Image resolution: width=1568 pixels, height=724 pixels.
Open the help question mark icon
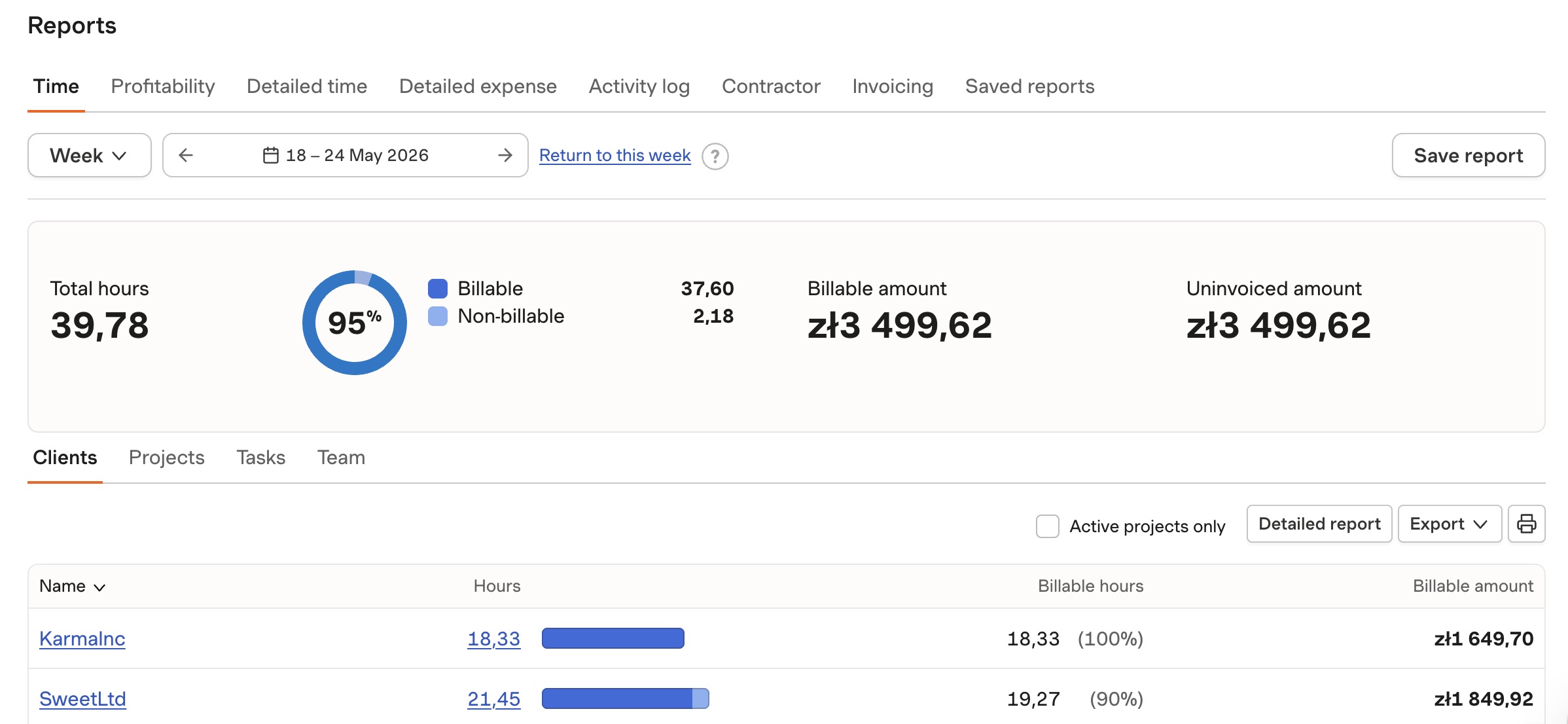(x=715, y=156)
